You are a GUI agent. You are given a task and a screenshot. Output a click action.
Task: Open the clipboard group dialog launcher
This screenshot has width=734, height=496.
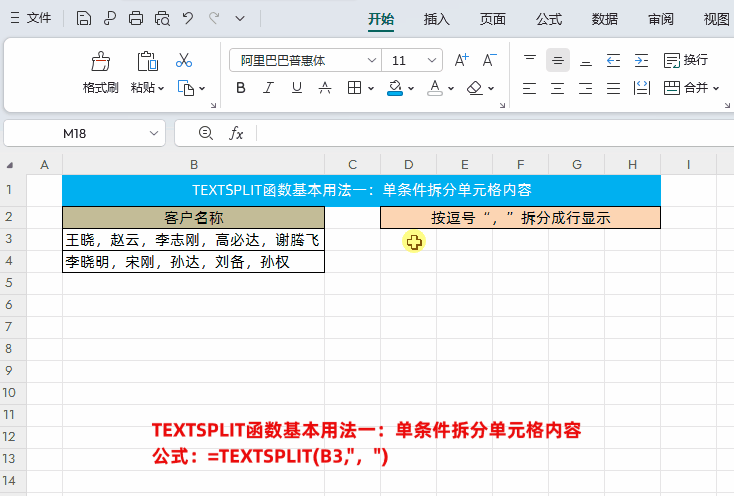point(213,105)
